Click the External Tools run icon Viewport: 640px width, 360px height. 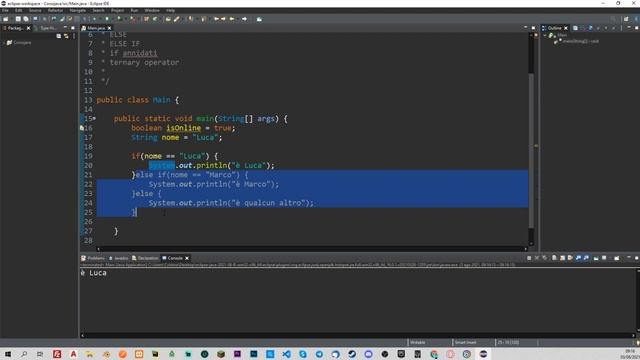coord(132,19)
